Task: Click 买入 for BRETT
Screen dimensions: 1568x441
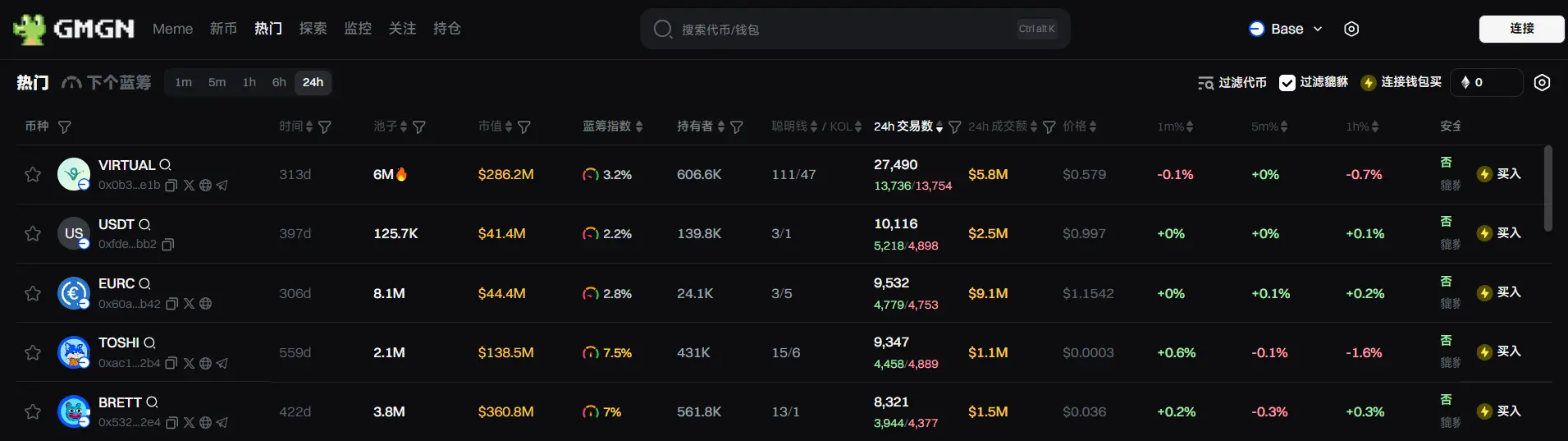Action: coord(1499,411)
